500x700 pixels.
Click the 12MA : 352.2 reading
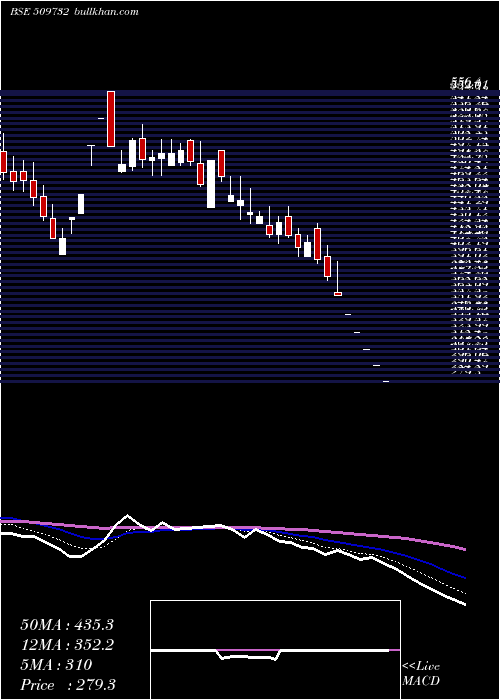67,645
